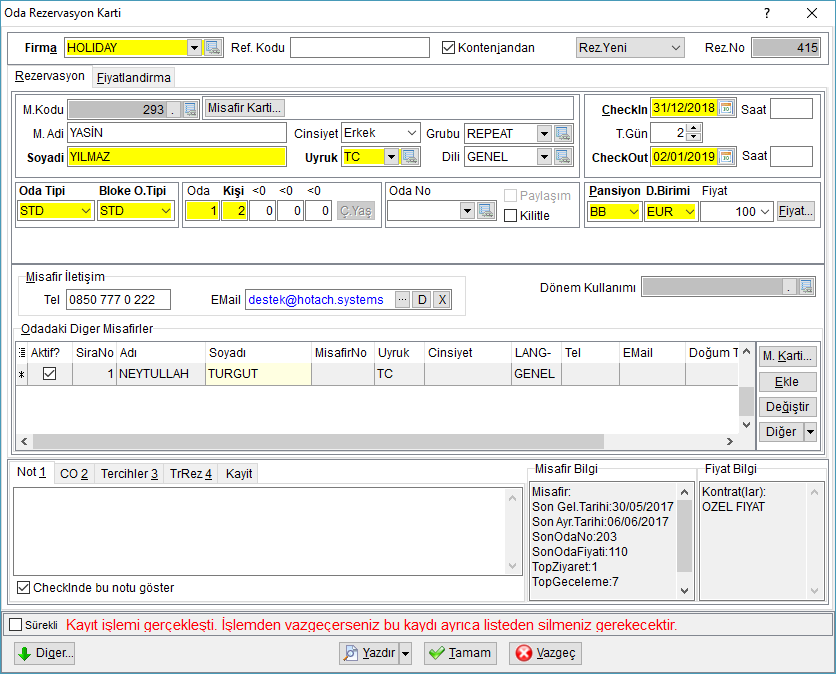Click the Misafir Karti... button
The height and width of the screenshot is (674, 836).
(x=244, y=108)
